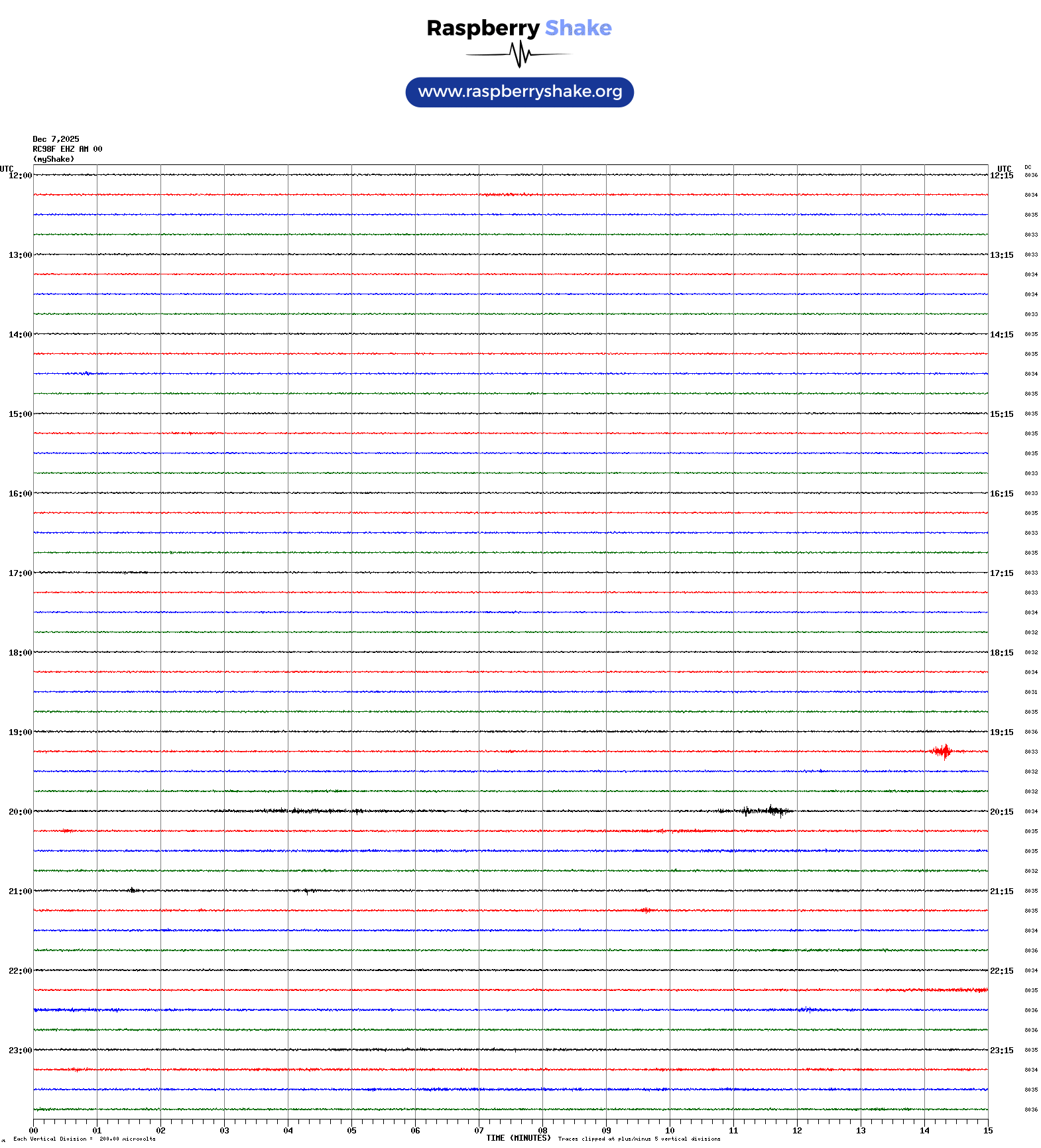Screen dimensions: 1041x1148
Task: Click the DC column header at top right
Action: (x=1028, y=168)
